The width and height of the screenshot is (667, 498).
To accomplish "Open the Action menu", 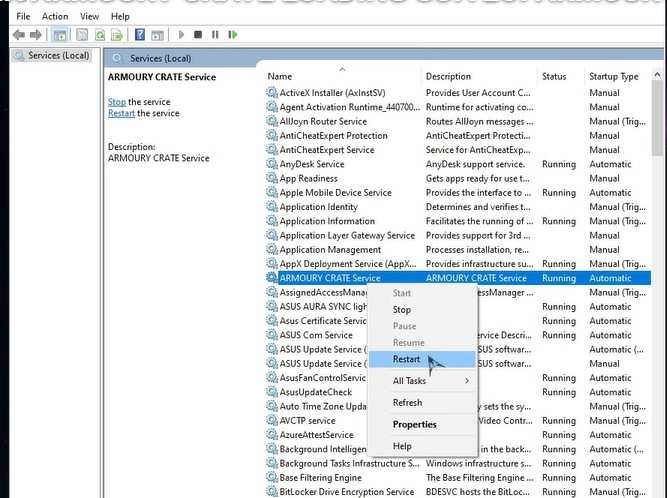I will point(55,16).
